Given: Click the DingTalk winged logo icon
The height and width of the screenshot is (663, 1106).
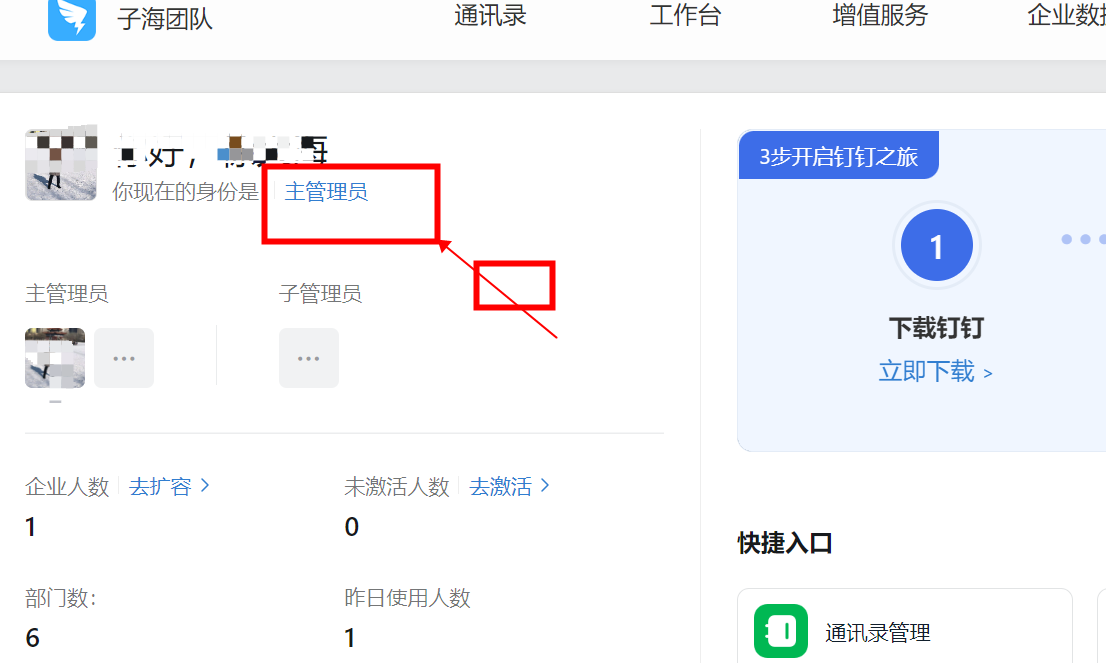Looking at the screenshot, I should point(72,18).
